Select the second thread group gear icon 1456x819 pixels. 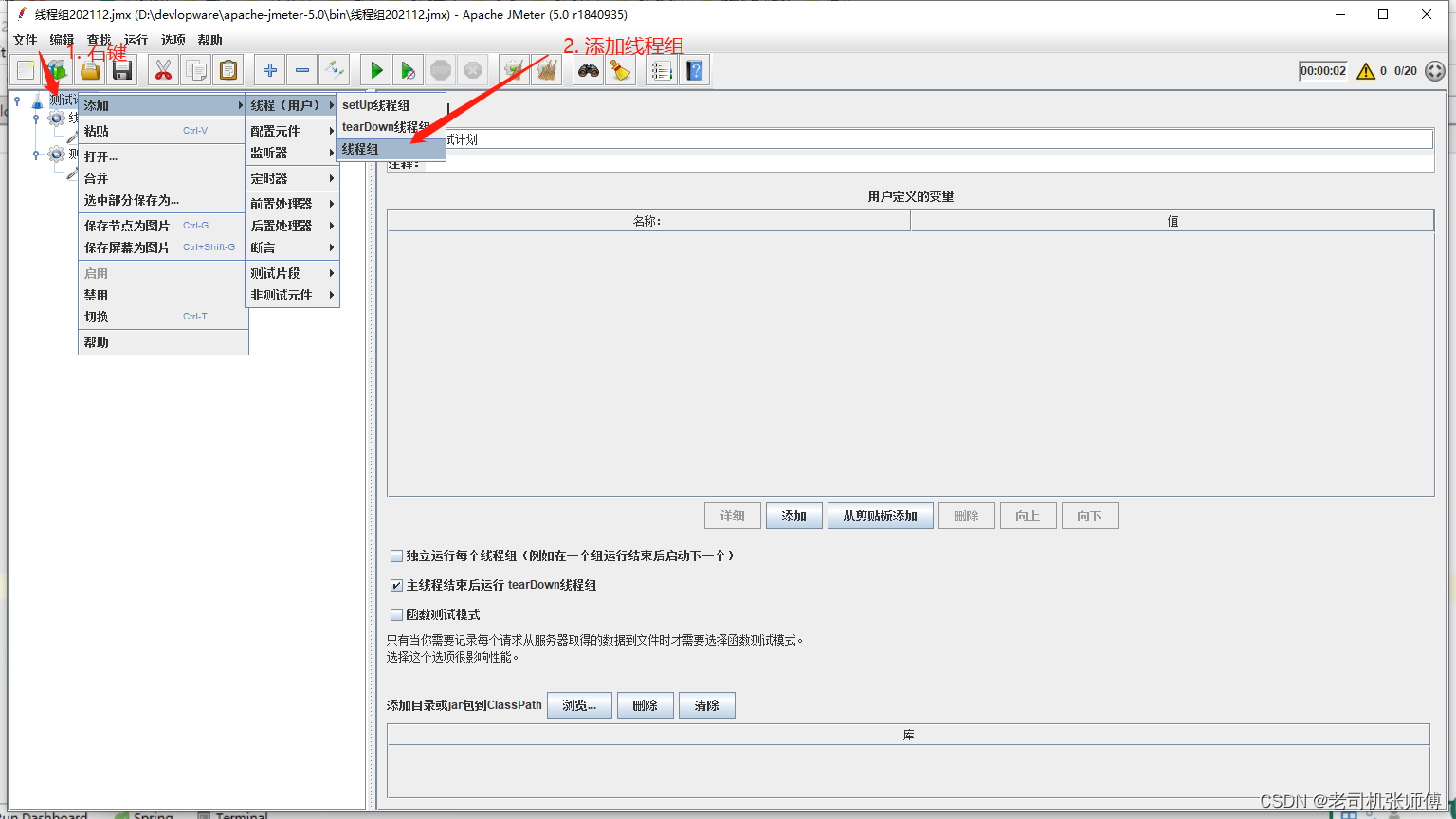pyautogui.click(x=56, y=154)
